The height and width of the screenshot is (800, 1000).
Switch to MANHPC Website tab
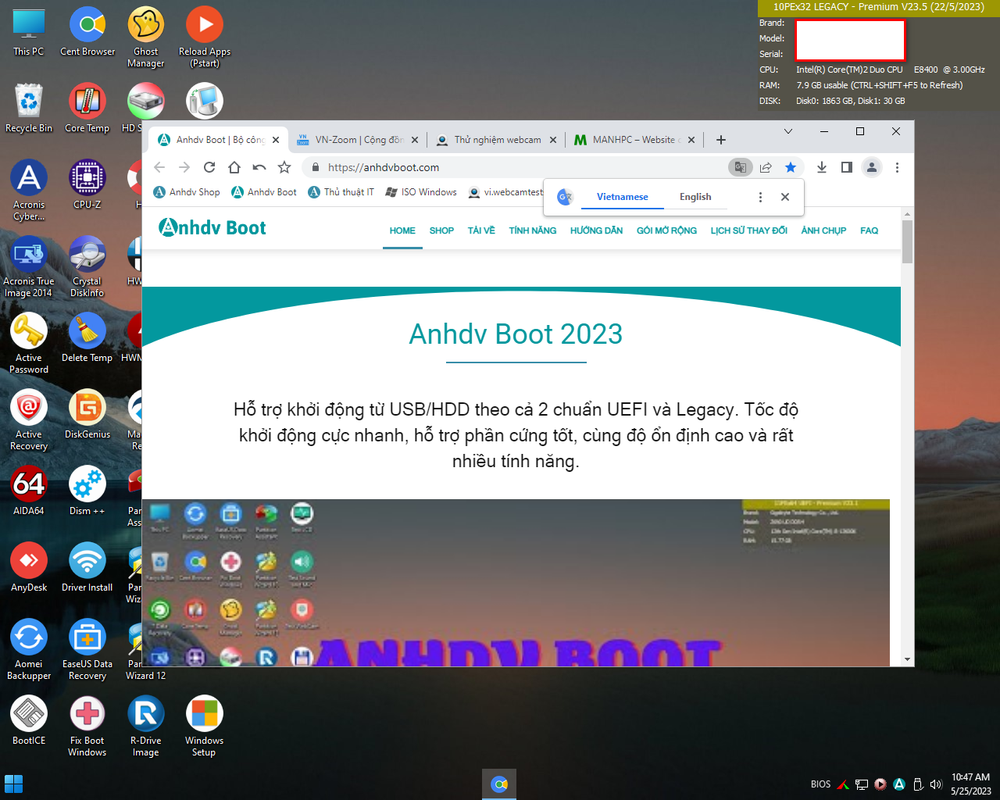click(x=635, y=140)
